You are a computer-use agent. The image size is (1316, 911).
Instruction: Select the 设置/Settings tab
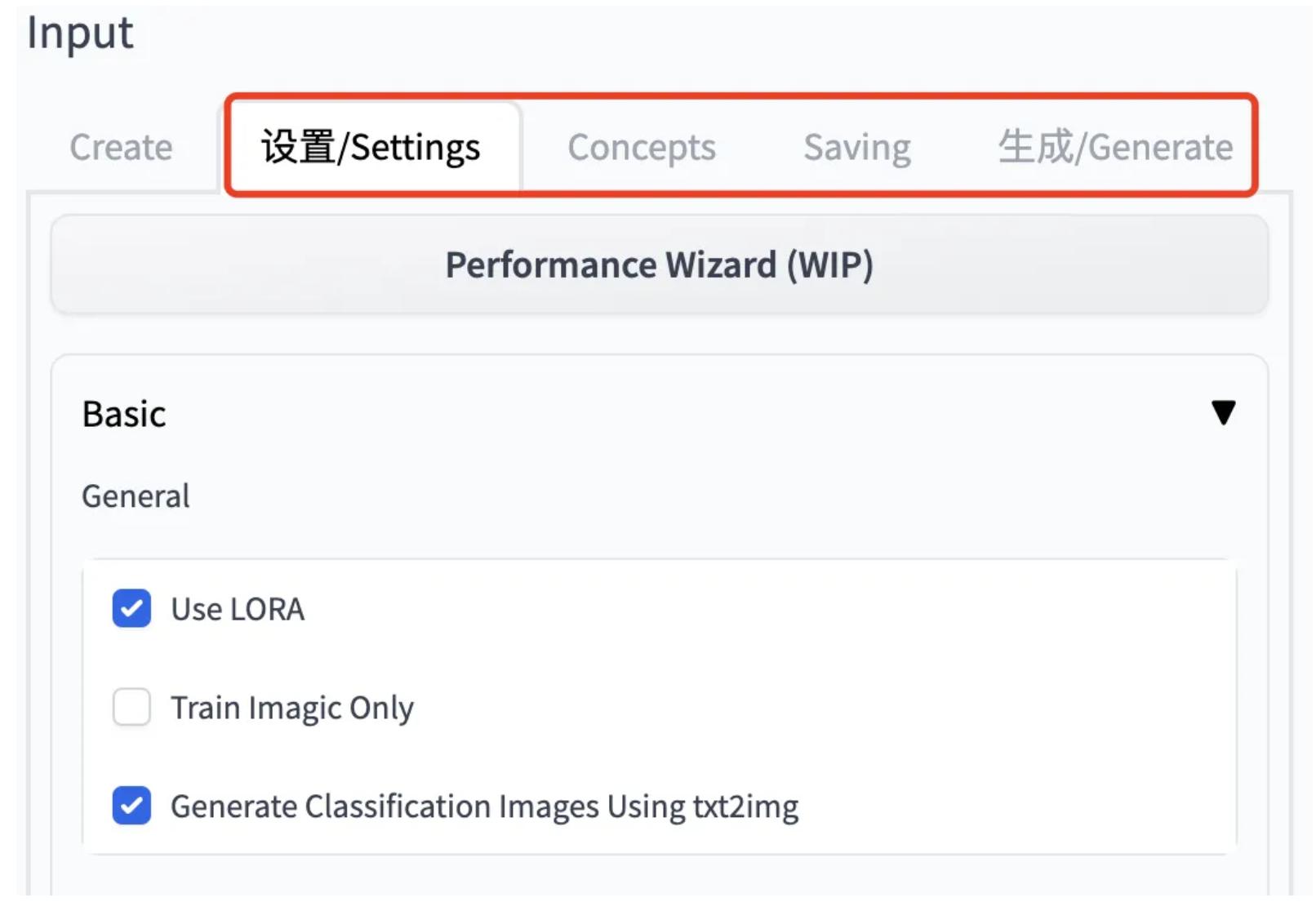pos(371,148)
